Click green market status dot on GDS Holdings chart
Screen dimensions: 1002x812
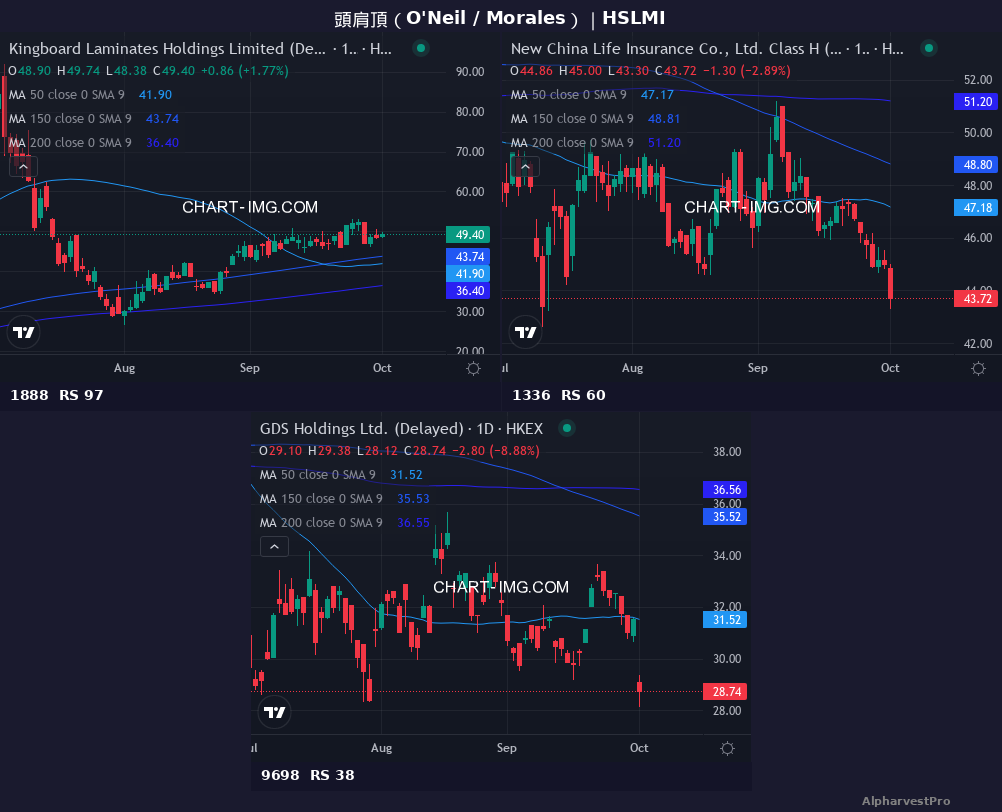point(567,428)
